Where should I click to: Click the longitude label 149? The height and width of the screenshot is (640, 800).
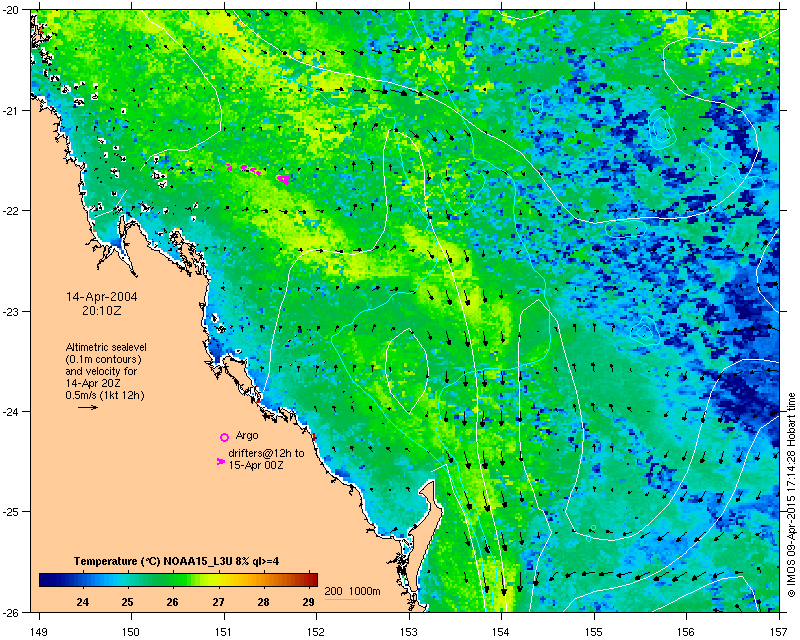pyautogui.click(x=38, y=632)
